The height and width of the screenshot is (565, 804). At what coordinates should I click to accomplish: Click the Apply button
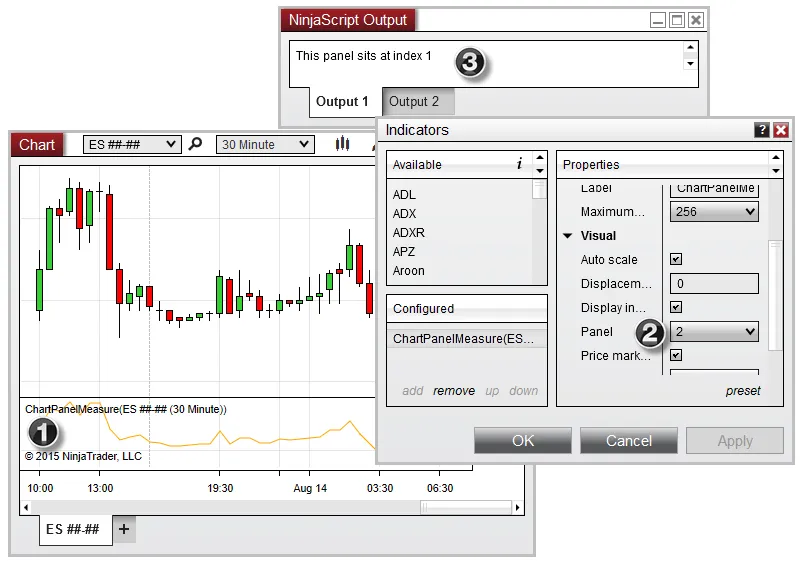(735, 440)
